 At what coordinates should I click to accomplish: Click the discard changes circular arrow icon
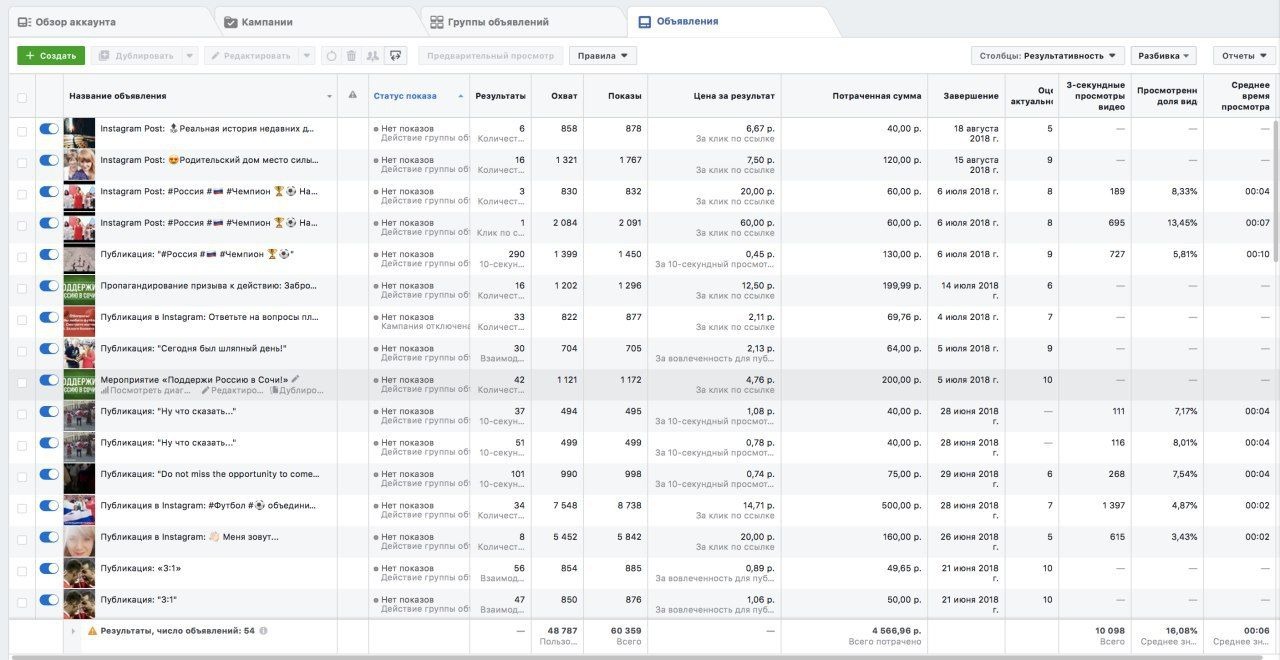tap(332, 56)
